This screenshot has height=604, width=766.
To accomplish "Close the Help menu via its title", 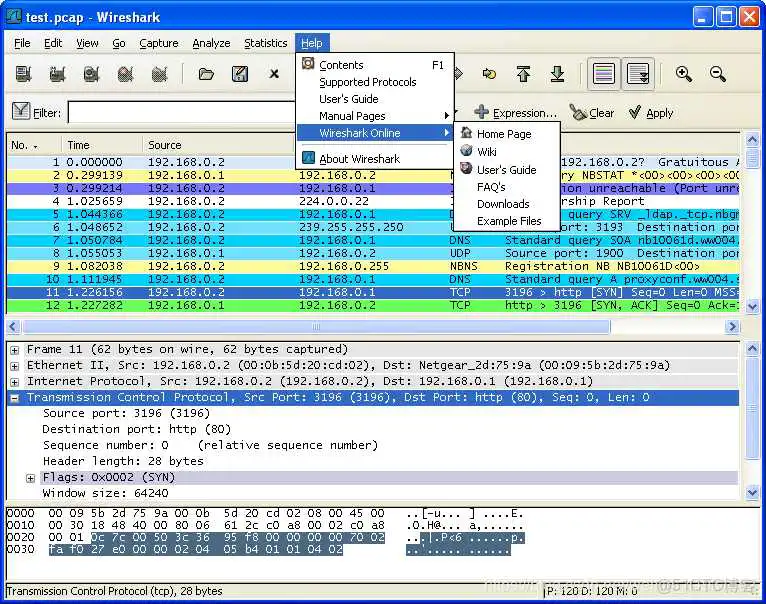I will click(312, 43).
